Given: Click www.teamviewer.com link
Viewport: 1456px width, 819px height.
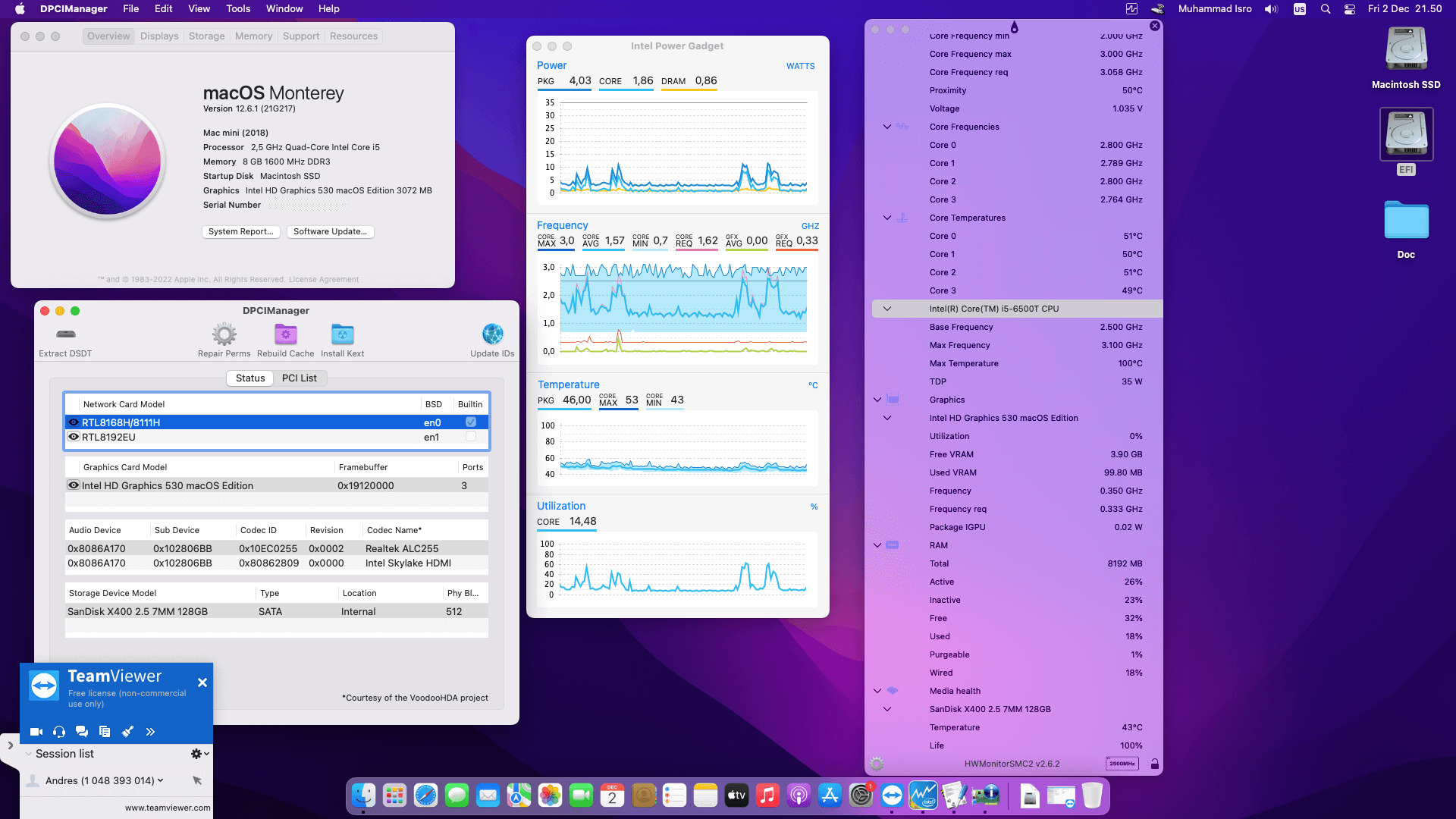Looking at the screenshot, I should point(168,808).
